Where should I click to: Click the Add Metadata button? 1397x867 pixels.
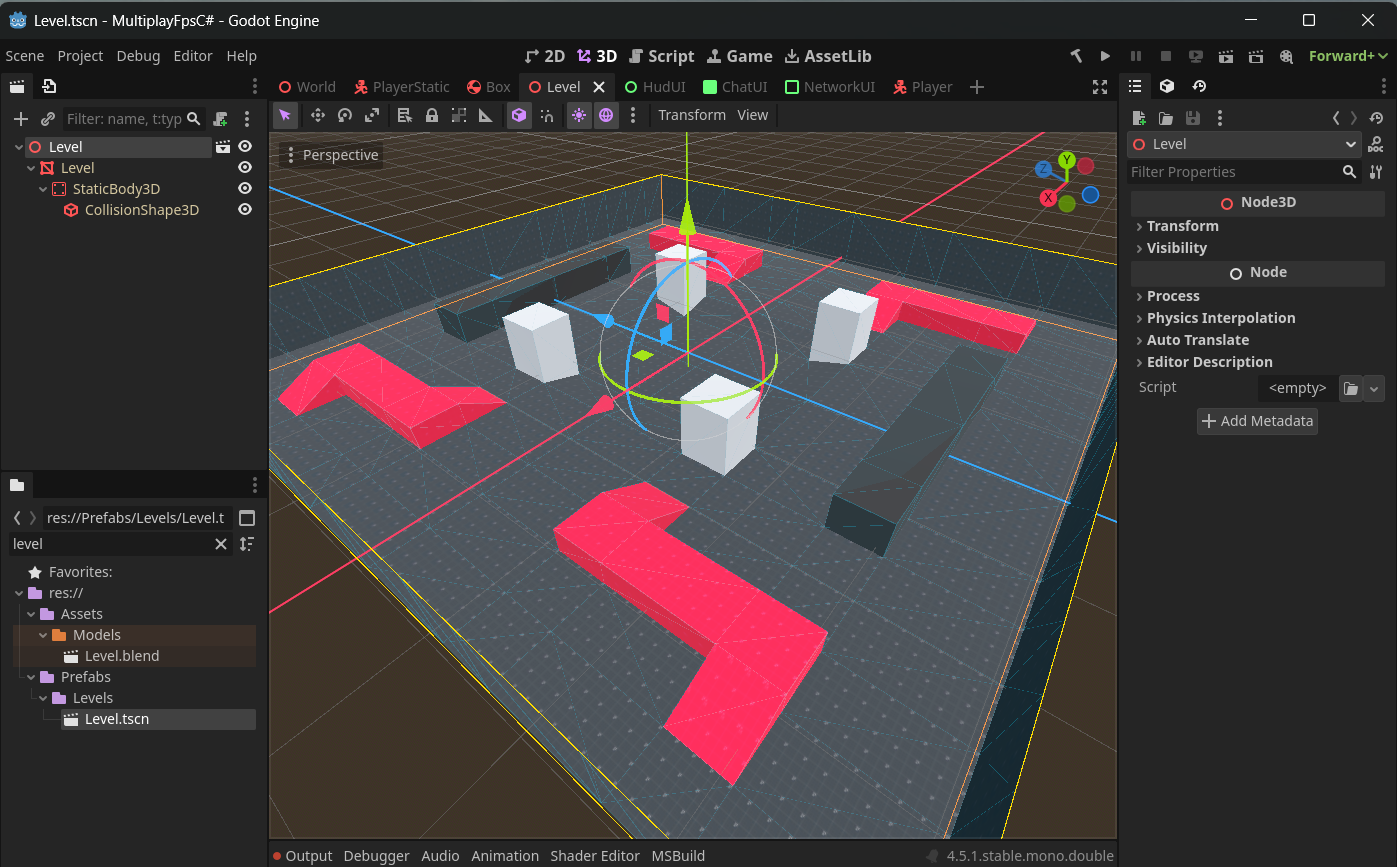1257,421
